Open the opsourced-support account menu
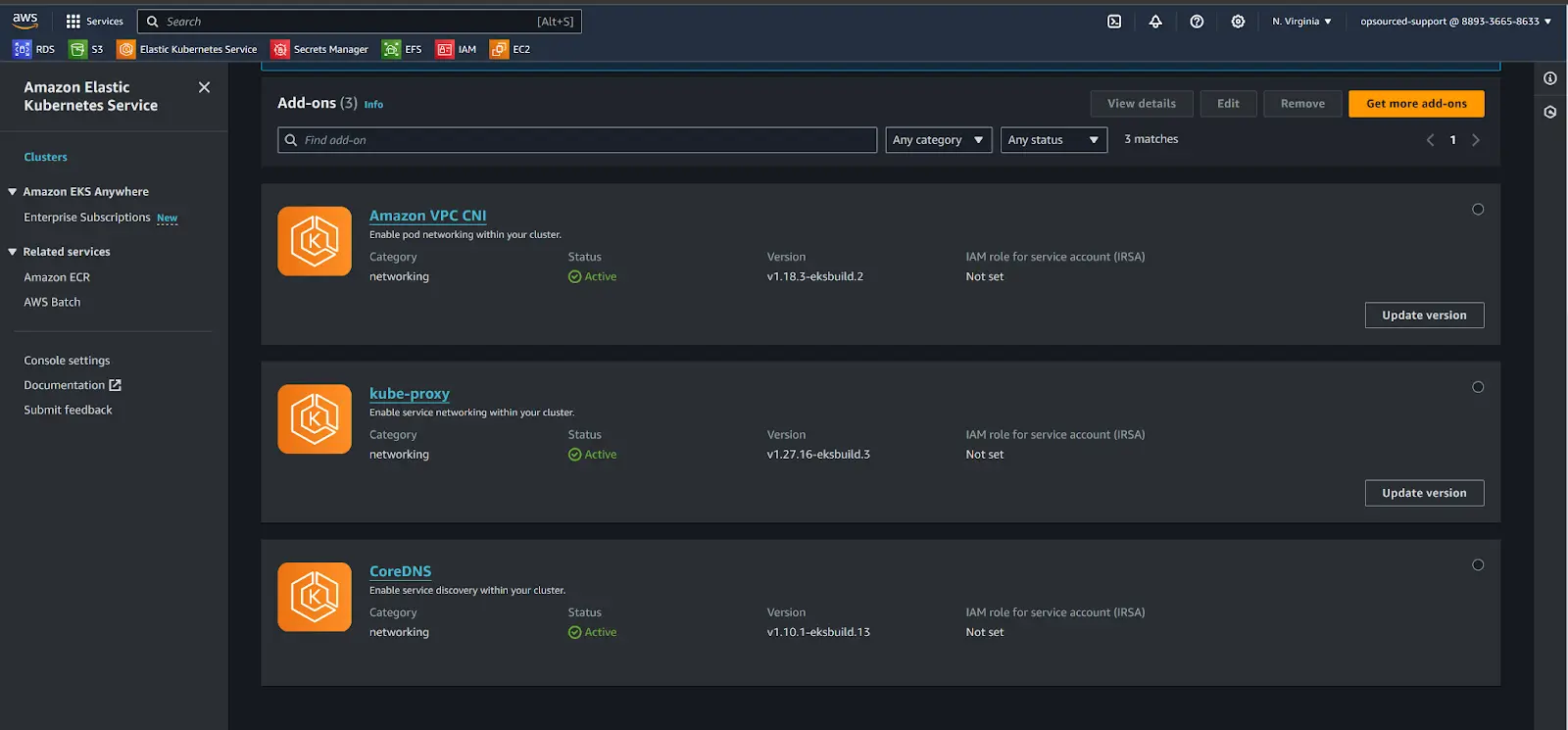 pyautogui.click(x=1455, y=22)
